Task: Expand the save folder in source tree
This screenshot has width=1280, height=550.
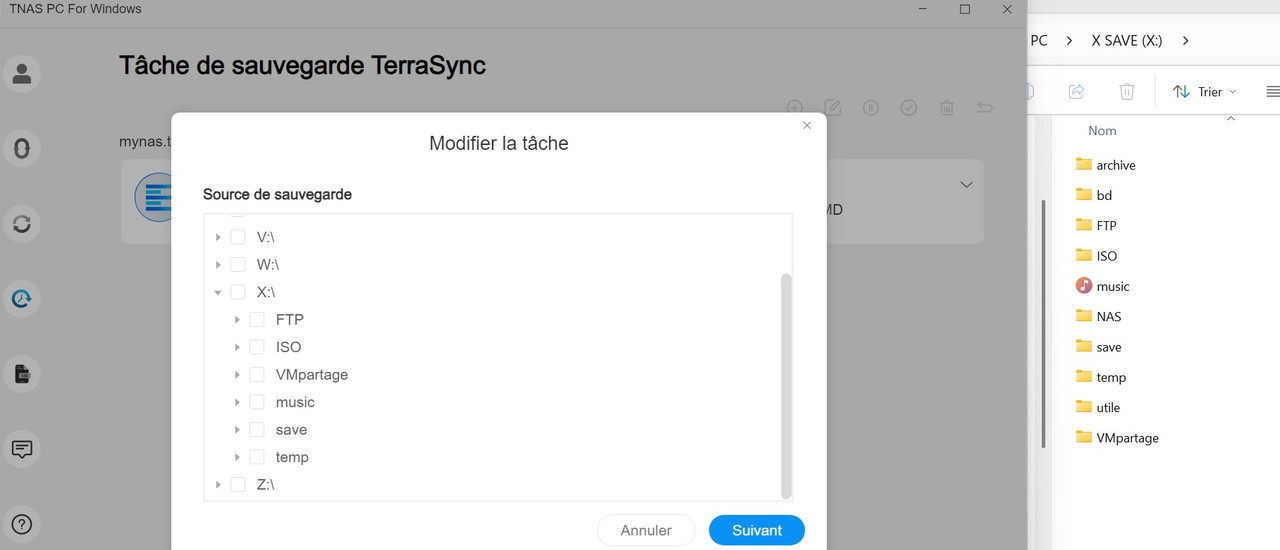Action: click(x=237, y=430)
